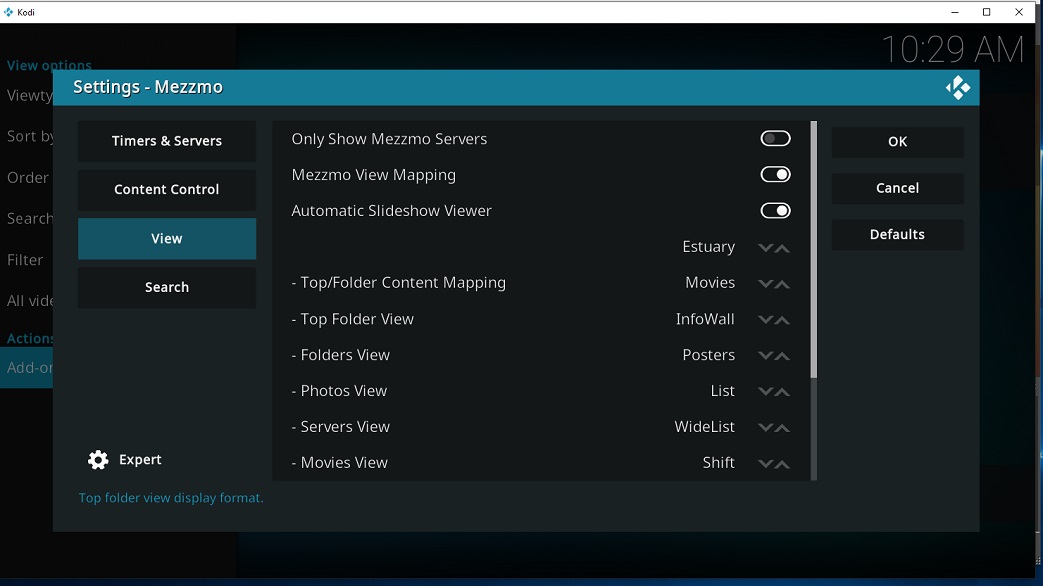Click the InfoWall value

click(x=705, y=319)
